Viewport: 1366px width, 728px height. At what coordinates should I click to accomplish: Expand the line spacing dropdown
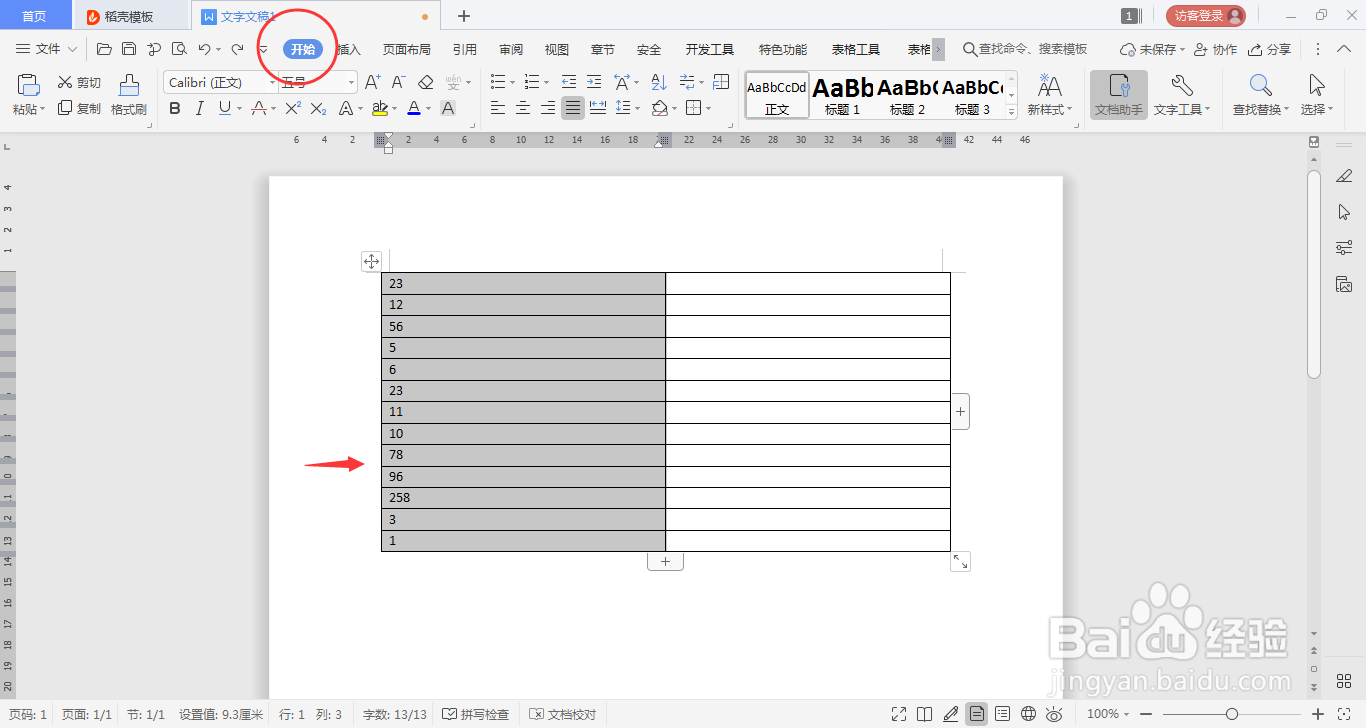pyautogui.click(x=637, y=108)
